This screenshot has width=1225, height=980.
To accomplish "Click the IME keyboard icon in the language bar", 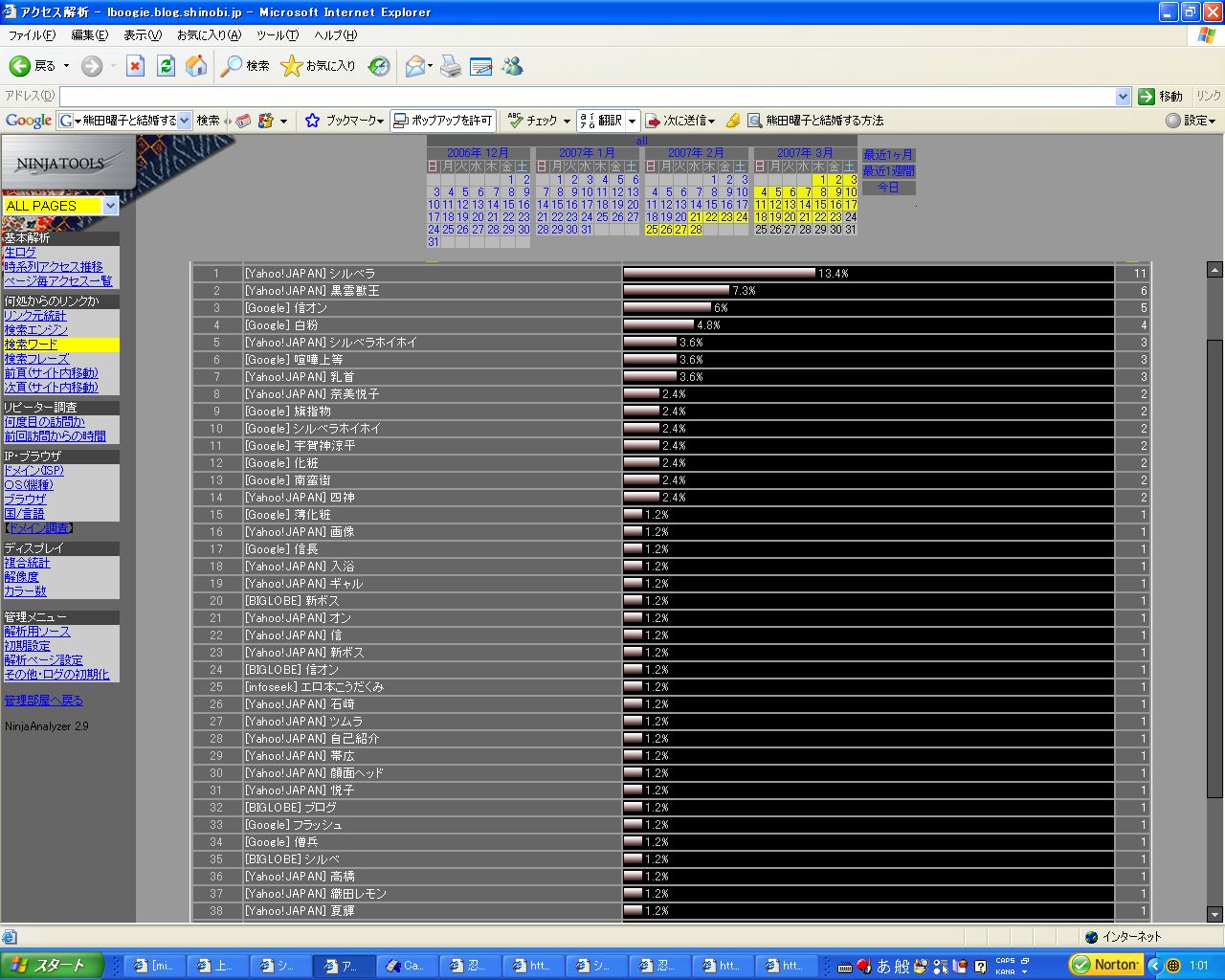I will click(845, 967).
